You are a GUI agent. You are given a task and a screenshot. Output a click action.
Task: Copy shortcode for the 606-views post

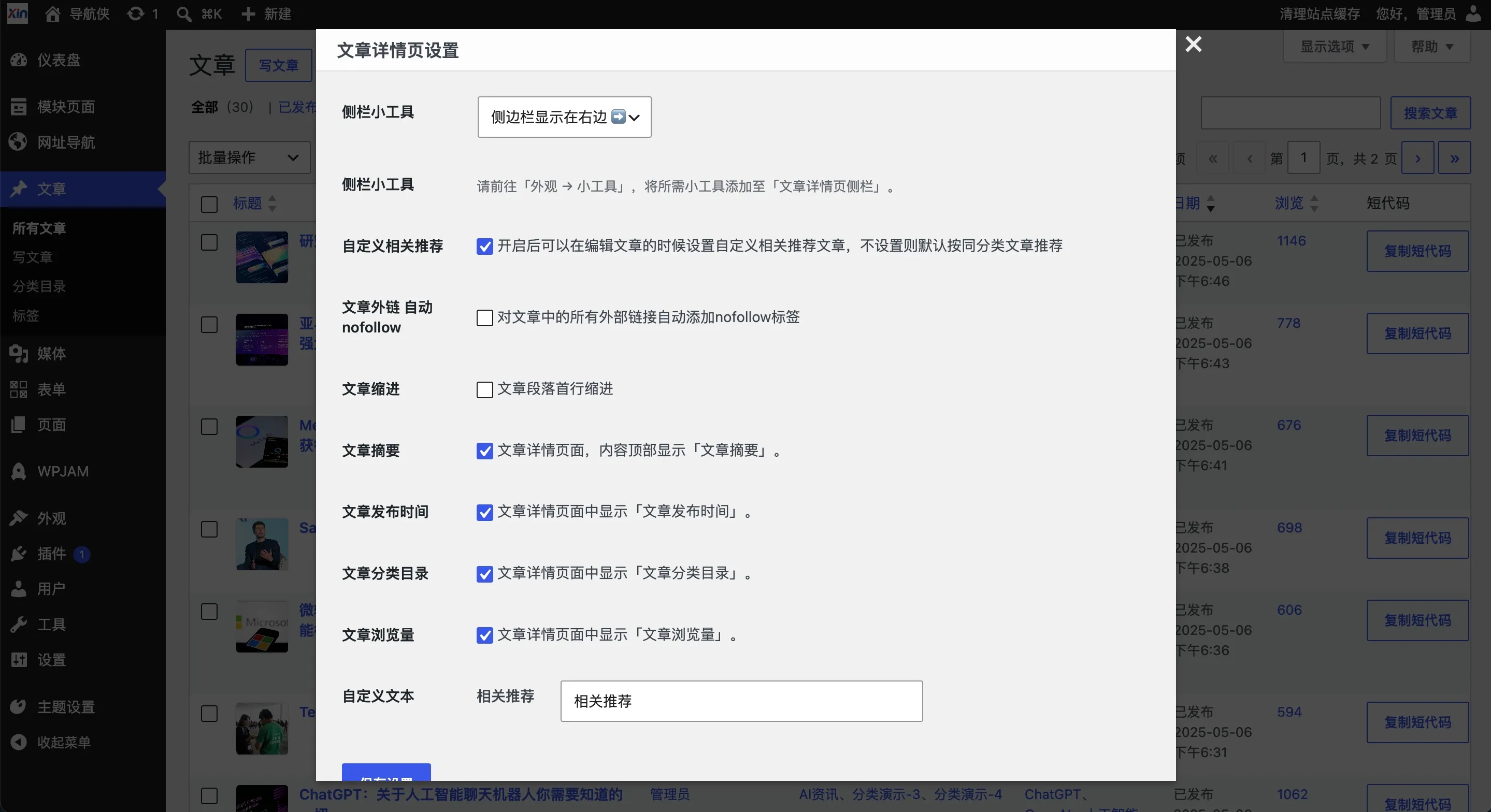coord(1417,620)
